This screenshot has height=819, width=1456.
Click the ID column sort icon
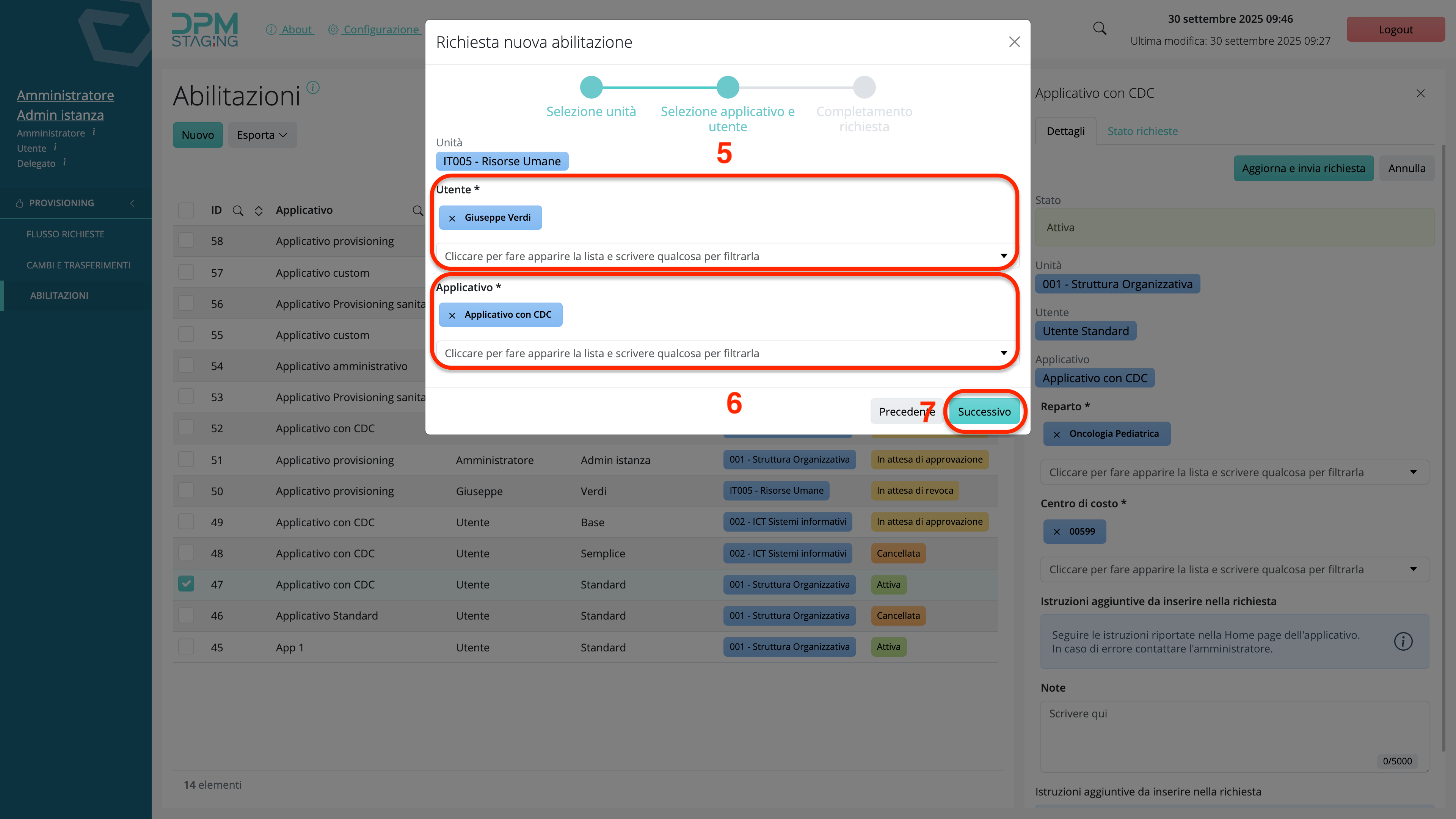pos(258,211)
